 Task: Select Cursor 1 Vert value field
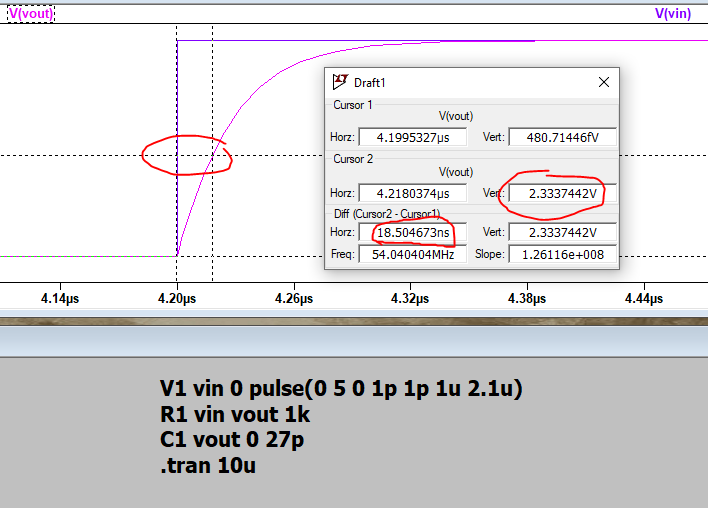[563, 137]
